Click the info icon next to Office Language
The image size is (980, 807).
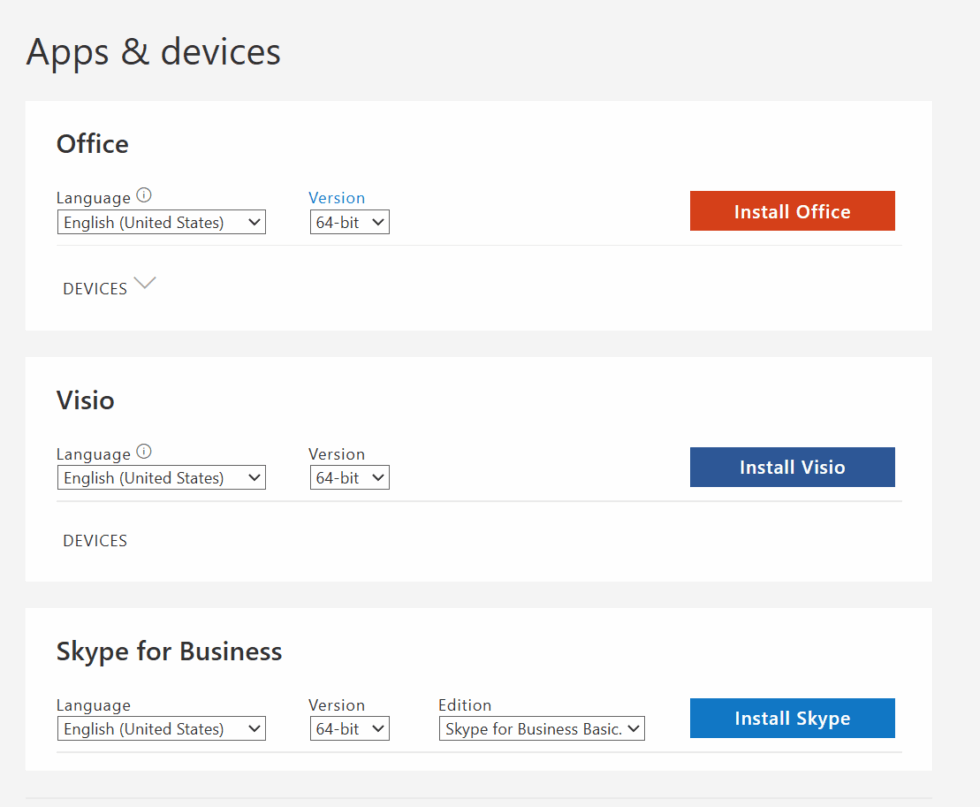coord(144,195)
